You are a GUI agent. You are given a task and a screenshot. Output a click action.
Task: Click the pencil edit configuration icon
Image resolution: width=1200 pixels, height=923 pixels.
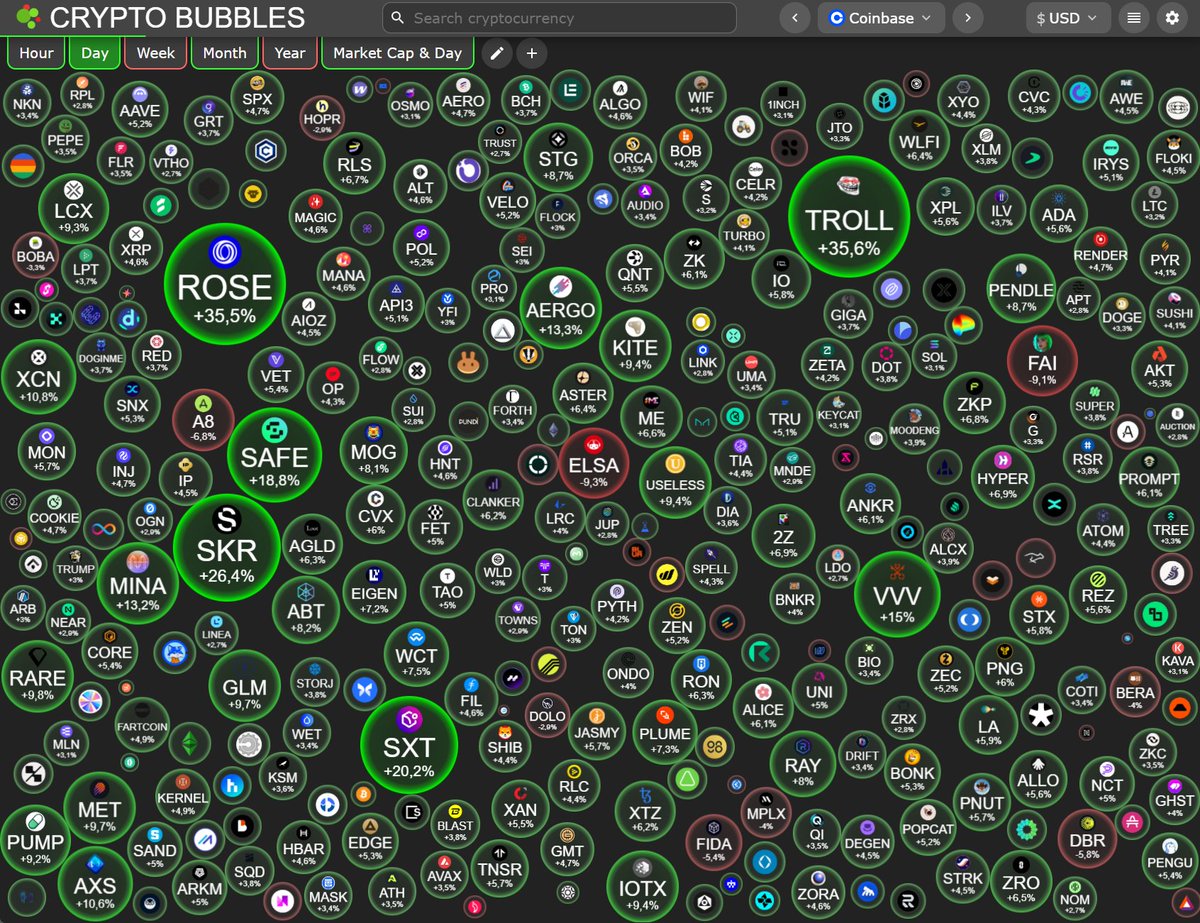pos(496,54)
